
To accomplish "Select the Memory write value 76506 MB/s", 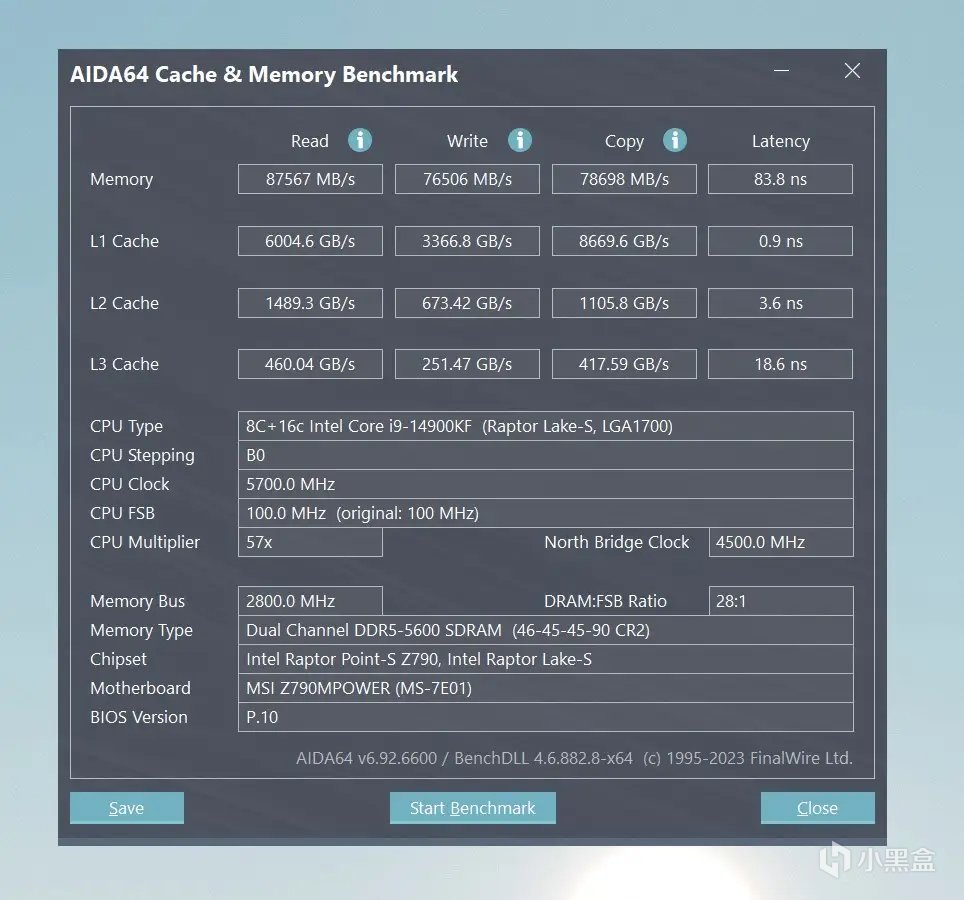I will coord(467,179).
